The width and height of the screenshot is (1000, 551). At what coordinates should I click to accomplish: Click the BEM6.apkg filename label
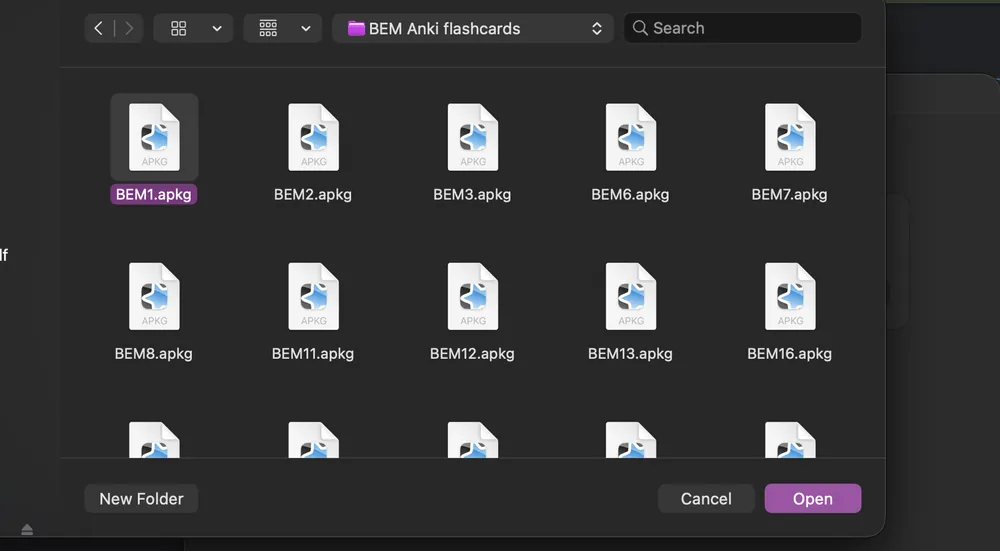pyautogui.click(x=630, y=195)
